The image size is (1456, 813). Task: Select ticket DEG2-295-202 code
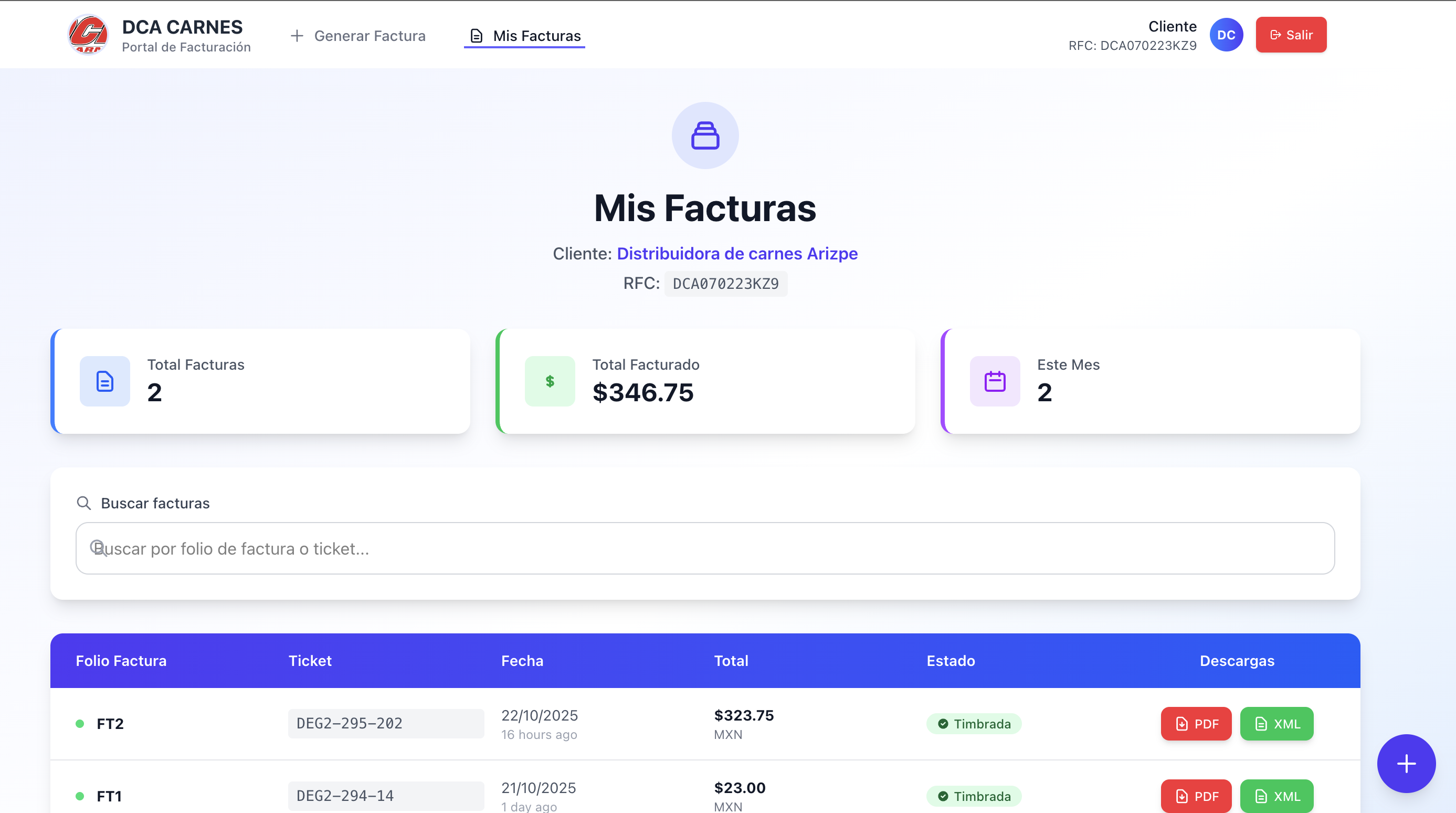point(350,723)
